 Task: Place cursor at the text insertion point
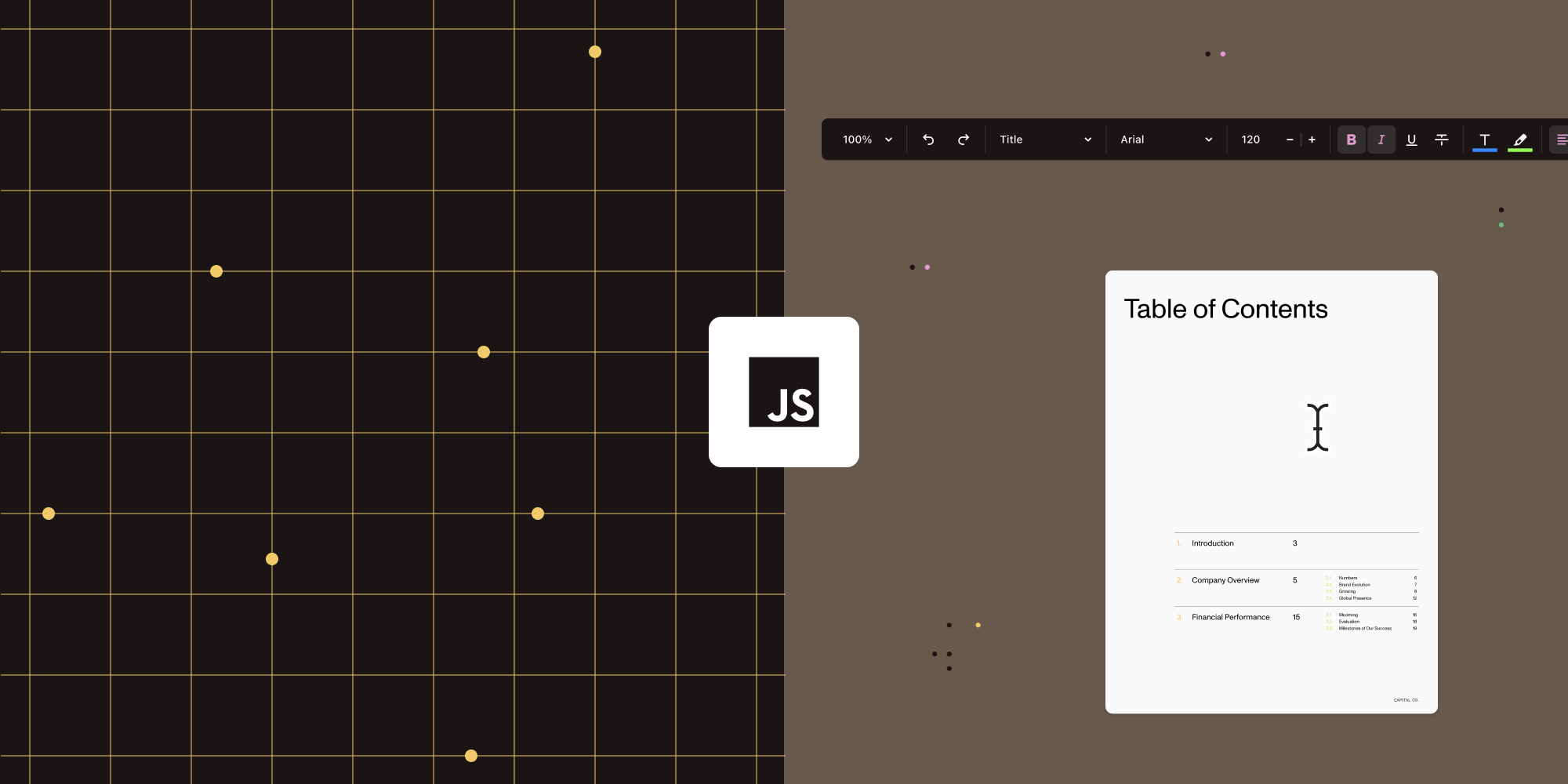pos(1317,426)
